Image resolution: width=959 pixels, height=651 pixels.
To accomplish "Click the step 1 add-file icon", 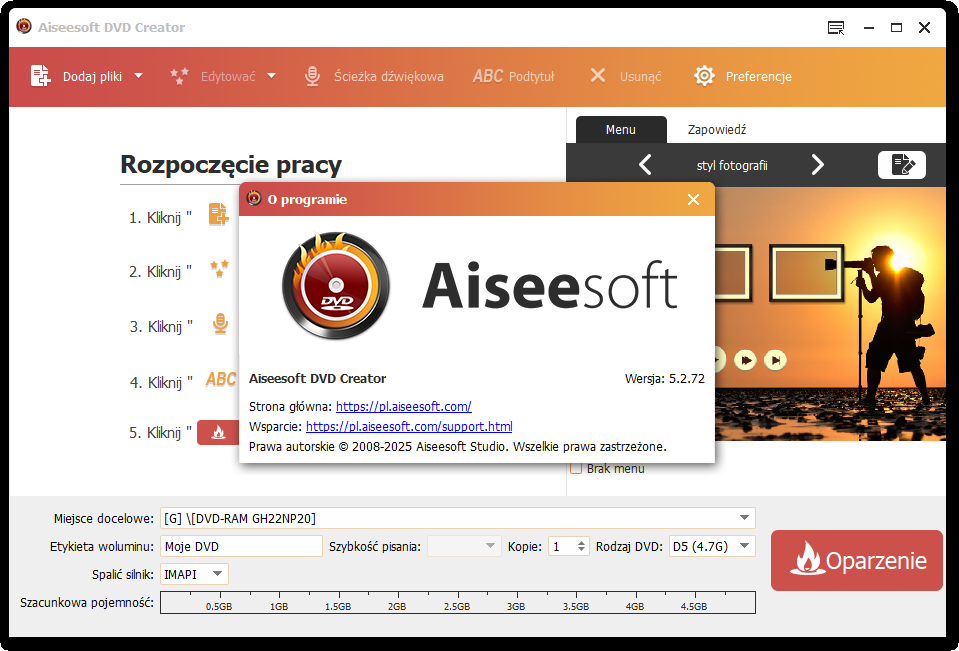I will pyautogui.click(x=218, y=215).
